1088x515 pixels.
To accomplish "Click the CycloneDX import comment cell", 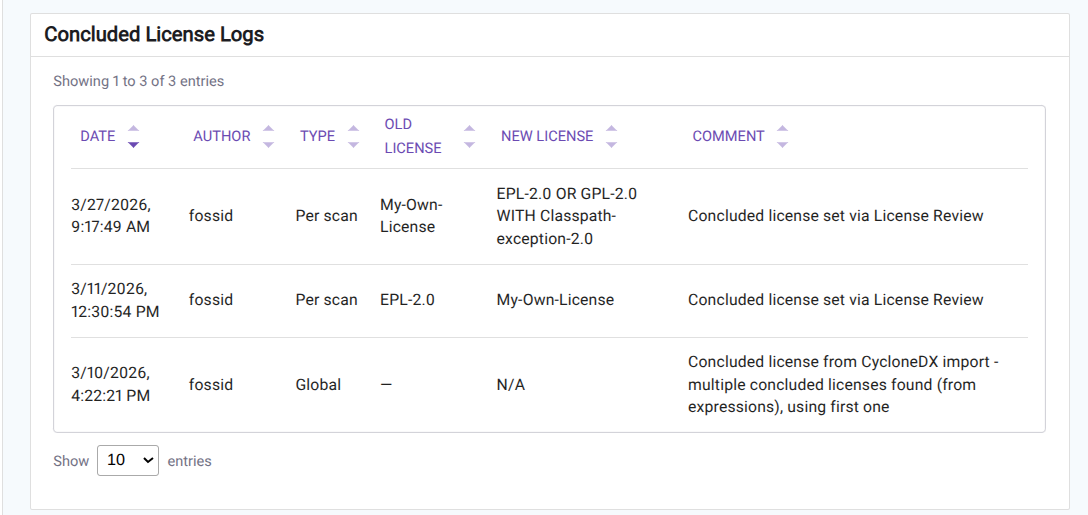I will (x=844, y=385).
